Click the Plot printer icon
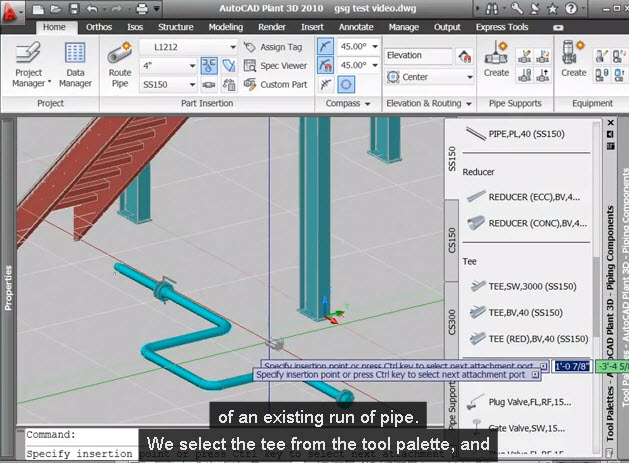The width and height of the screenshot is (629, 463). pos(142,9)
